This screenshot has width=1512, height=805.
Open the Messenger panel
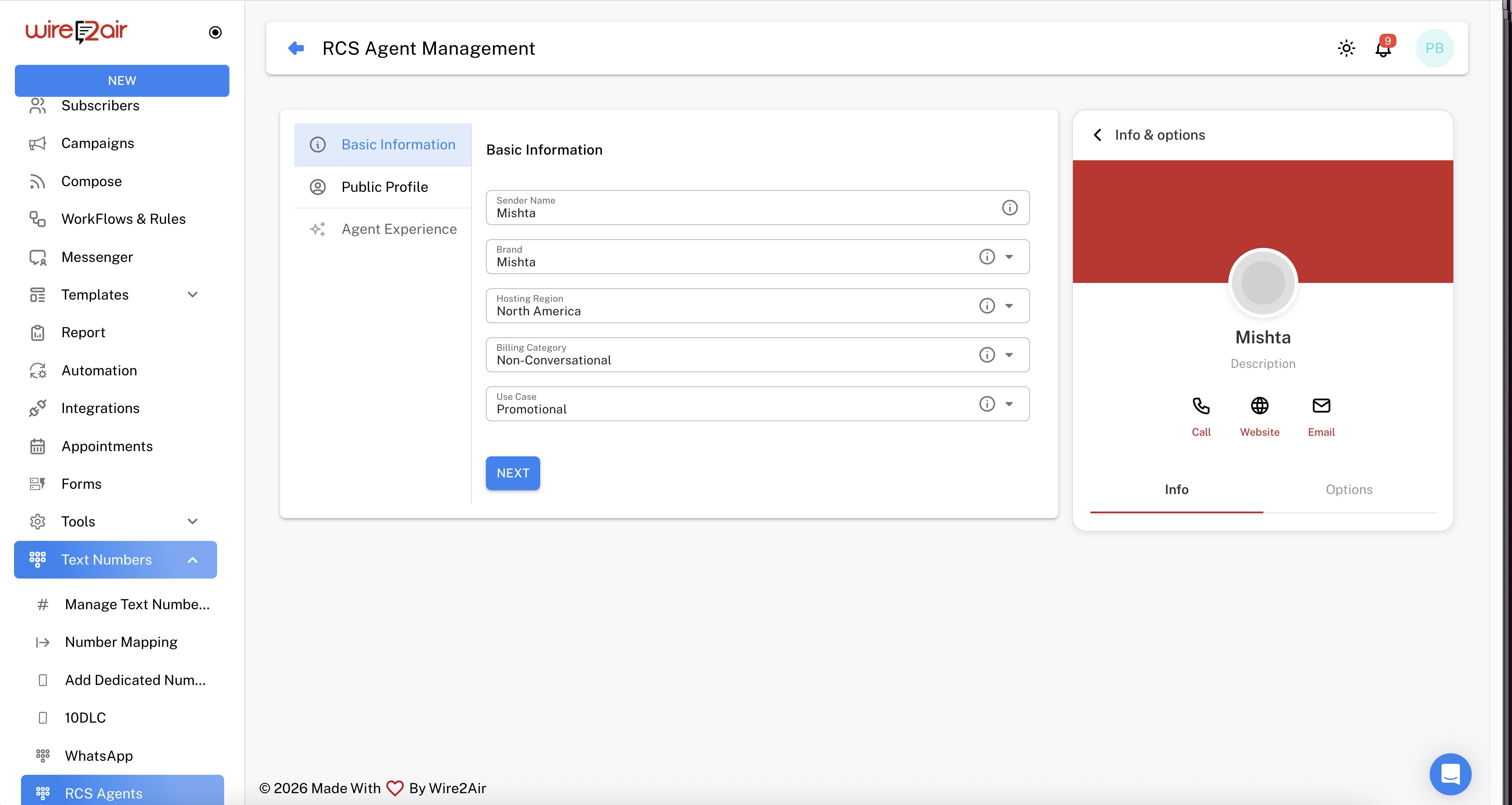click(x=97, y=257)
